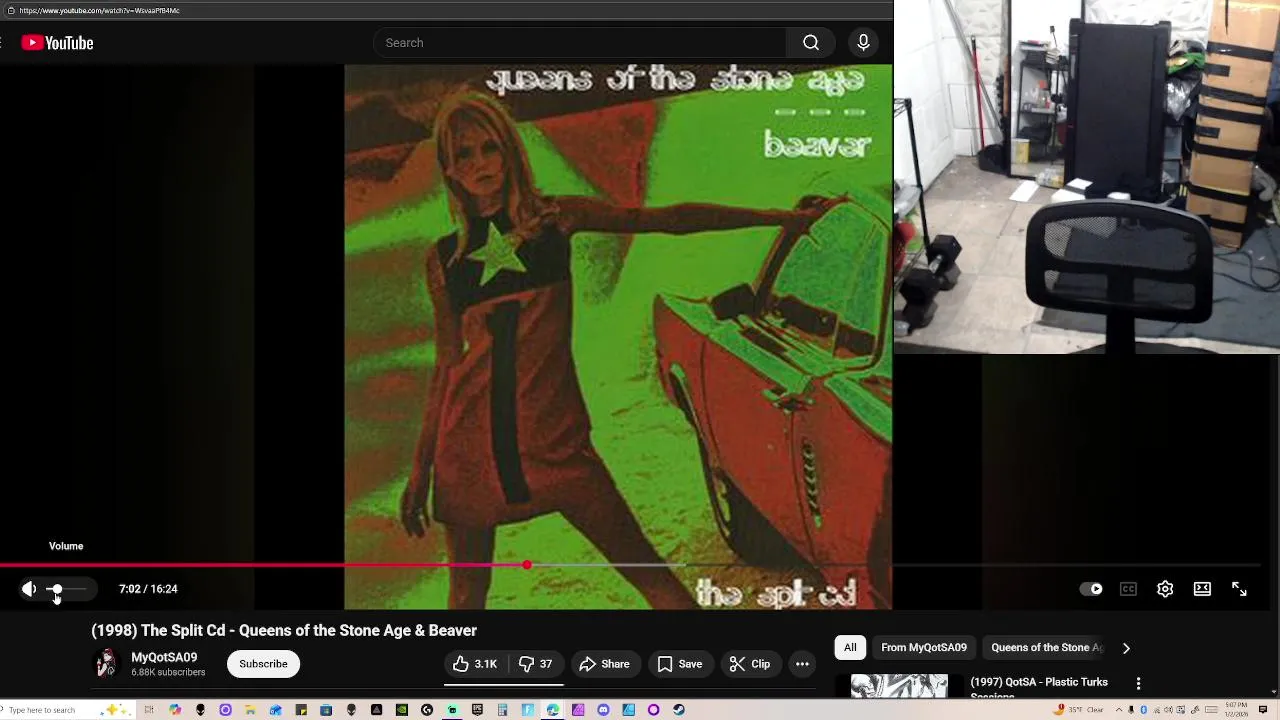Open the YouTube home logo

pyautogui.click(x=57, y=43)
